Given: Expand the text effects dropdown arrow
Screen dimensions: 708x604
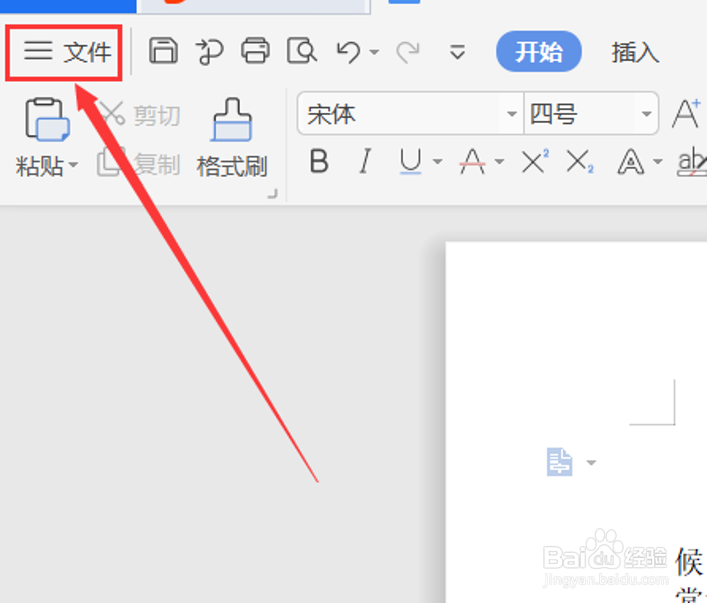Looking at the screenshot, I should click(x=658, y=161).
